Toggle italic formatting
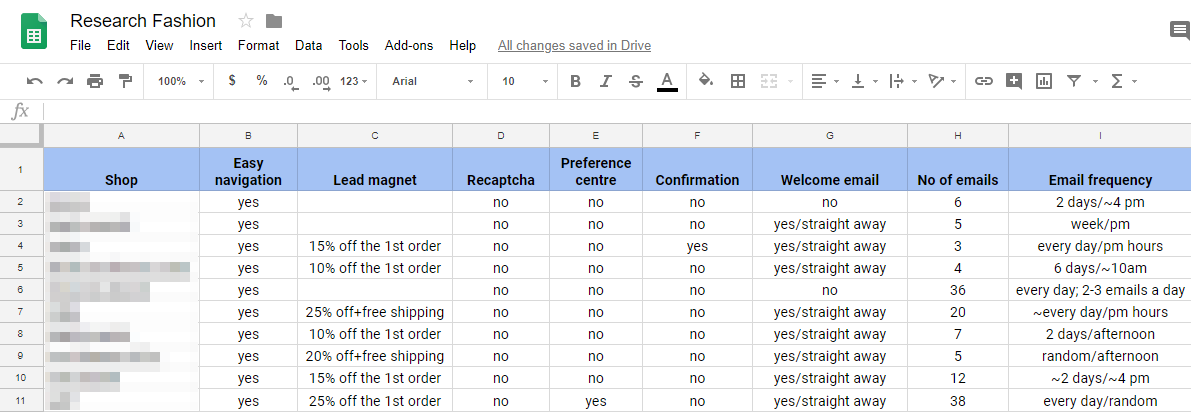This screenshot has width=1191, height=412. [x=605, y=81]
